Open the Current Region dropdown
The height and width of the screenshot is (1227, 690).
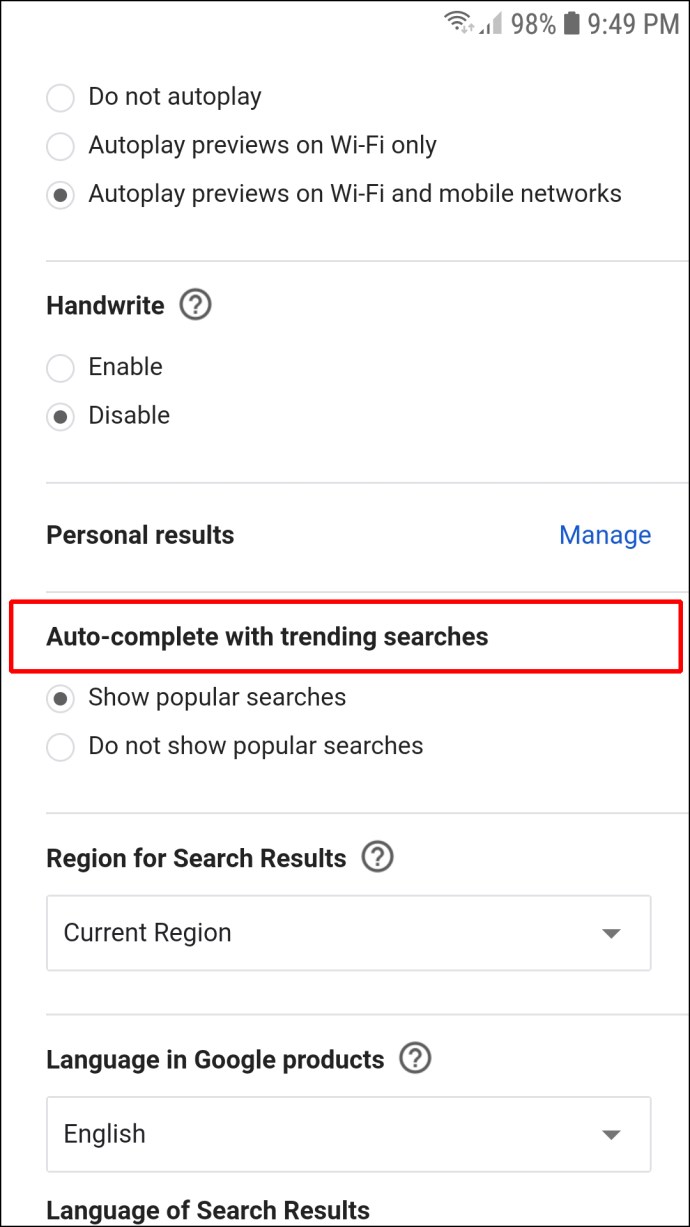click(348, 933)
